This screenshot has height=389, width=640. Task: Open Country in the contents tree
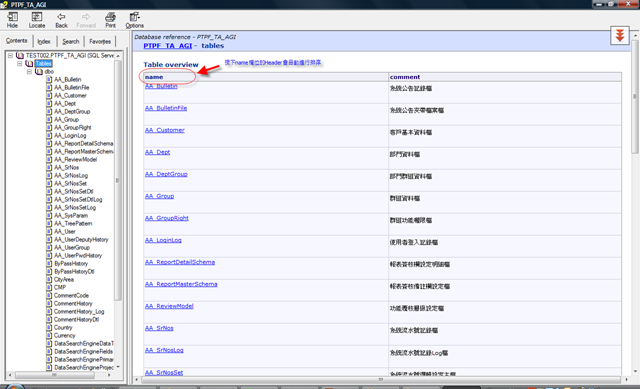click(x=63, y=327)
